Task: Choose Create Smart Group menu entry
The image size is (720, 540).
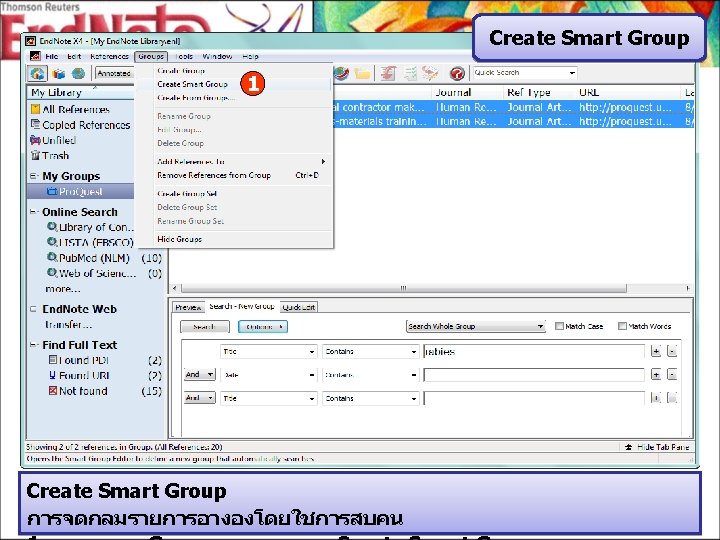Action: click(234, 84)
